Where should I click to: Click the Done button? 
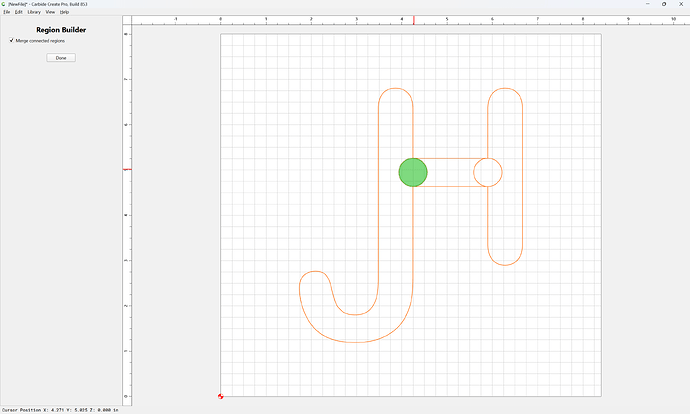click(61, 58)
